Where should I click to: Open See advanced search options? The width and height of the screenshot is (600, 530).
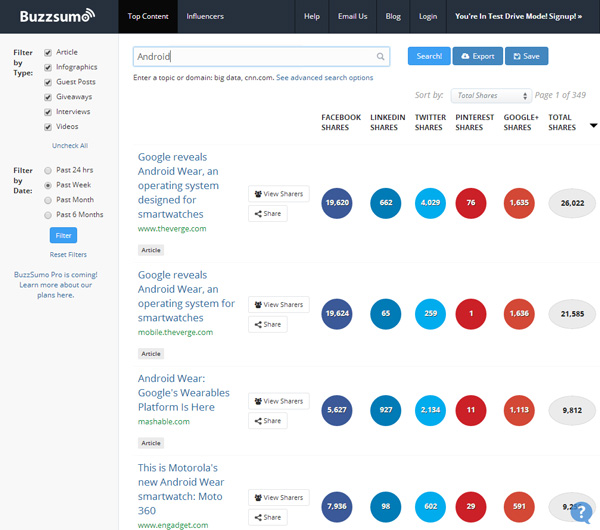click(324, 78)
